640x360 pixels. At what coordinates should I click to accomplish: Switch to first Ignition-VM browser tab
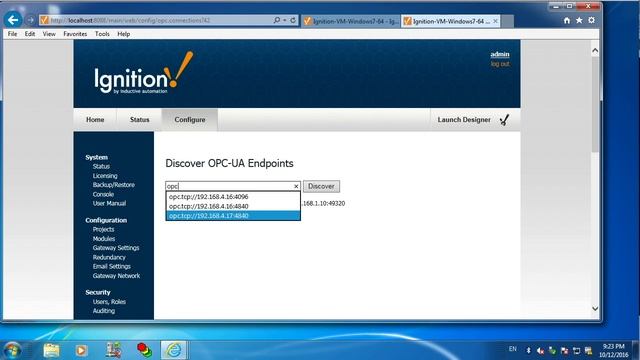[x=351, y=21]
